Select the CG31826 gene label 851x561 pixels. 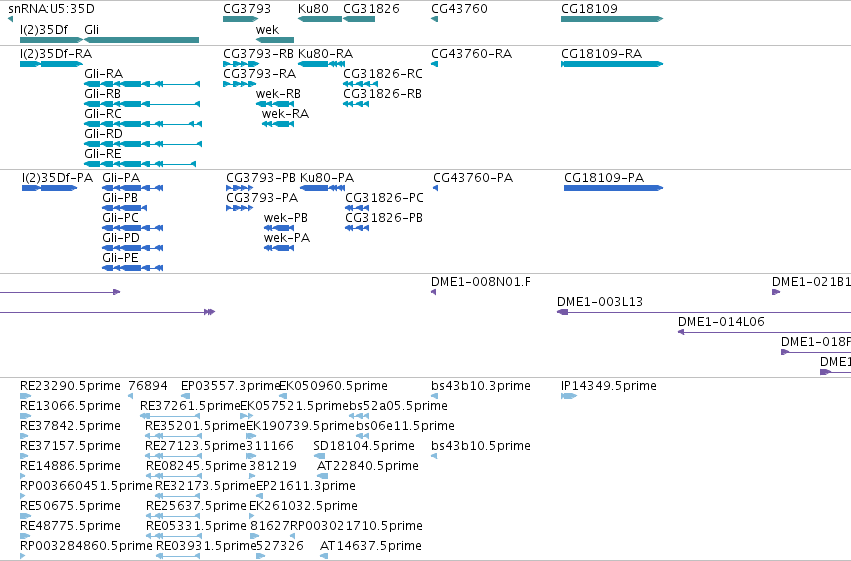point(371,9)
